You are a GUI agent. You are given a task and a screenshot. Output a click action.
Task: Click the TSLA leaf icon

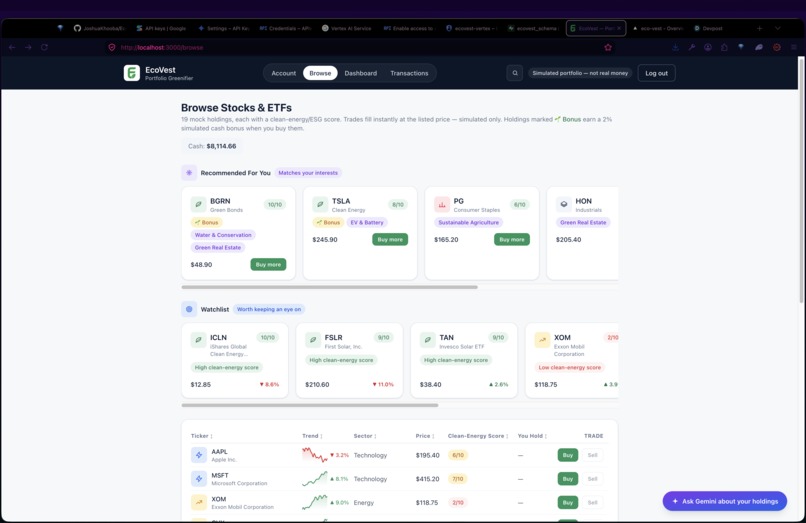pyautogui.click(x=320, y=204)
